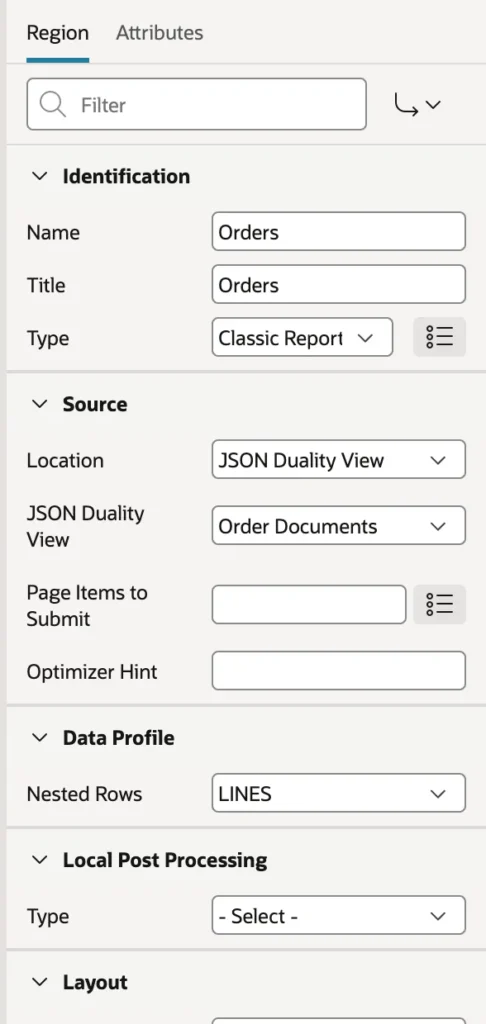Click the Name label
The width and height of the screenshot is (486, 1024).
click(x=53, y=232)
